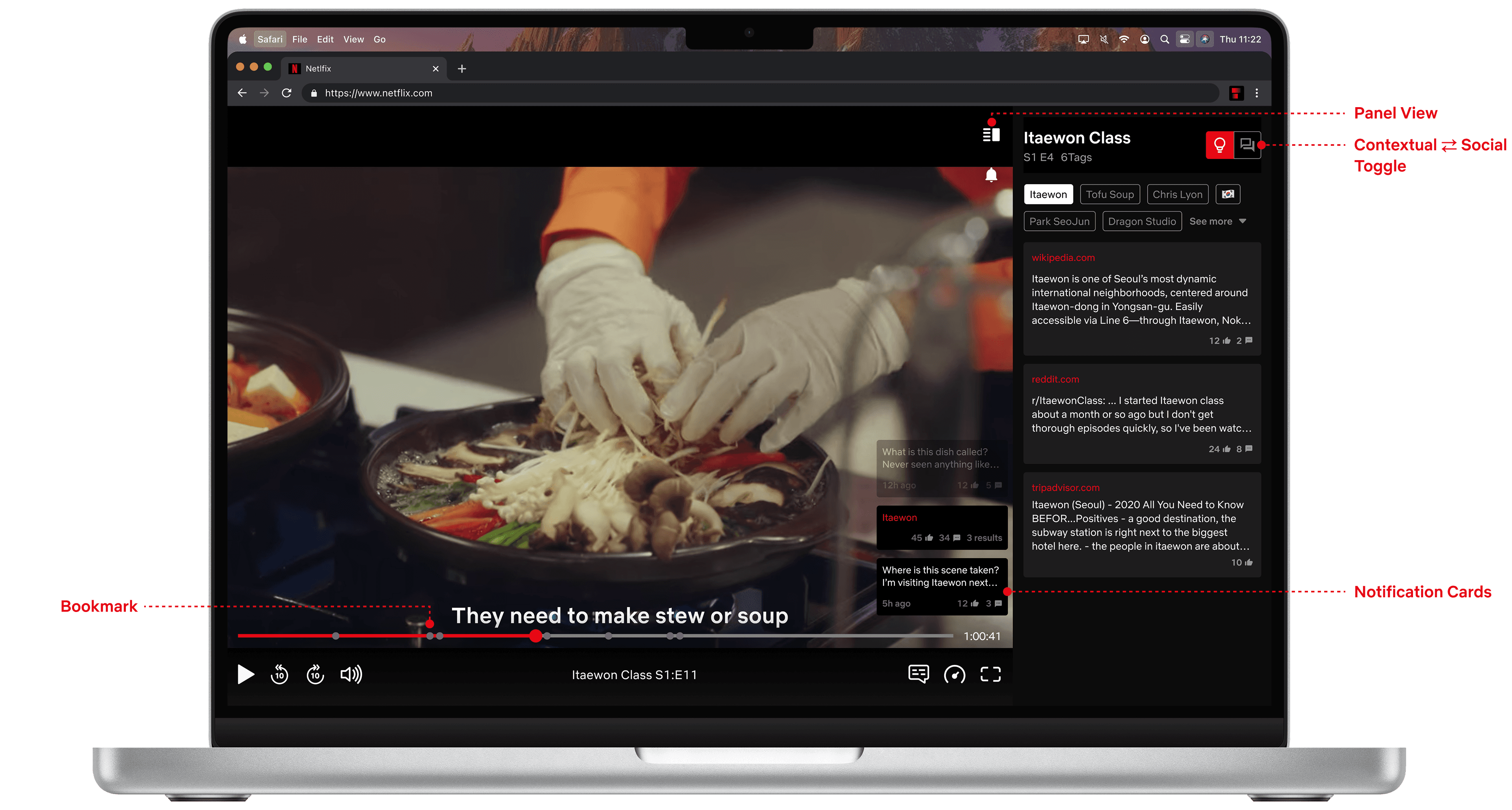Switch to social chat mode
This screenshot has height=810, width=1512.
1247,145
